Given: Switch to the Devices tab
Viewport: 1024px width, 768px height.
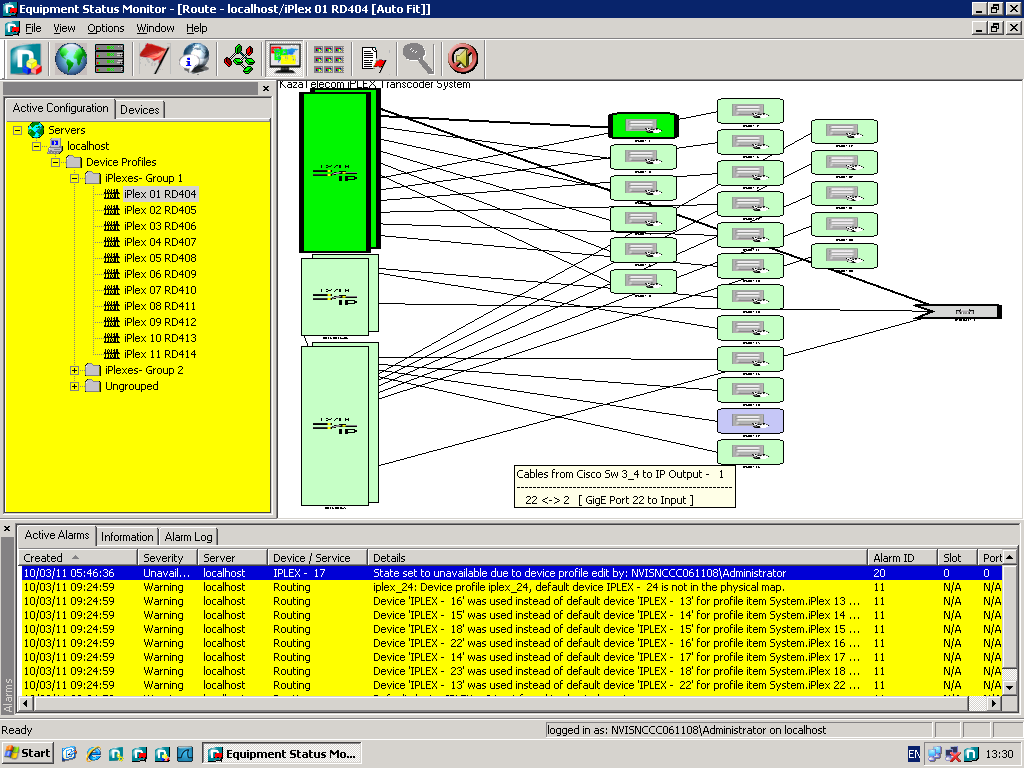Looking at the screenshot, I should 139,110.
